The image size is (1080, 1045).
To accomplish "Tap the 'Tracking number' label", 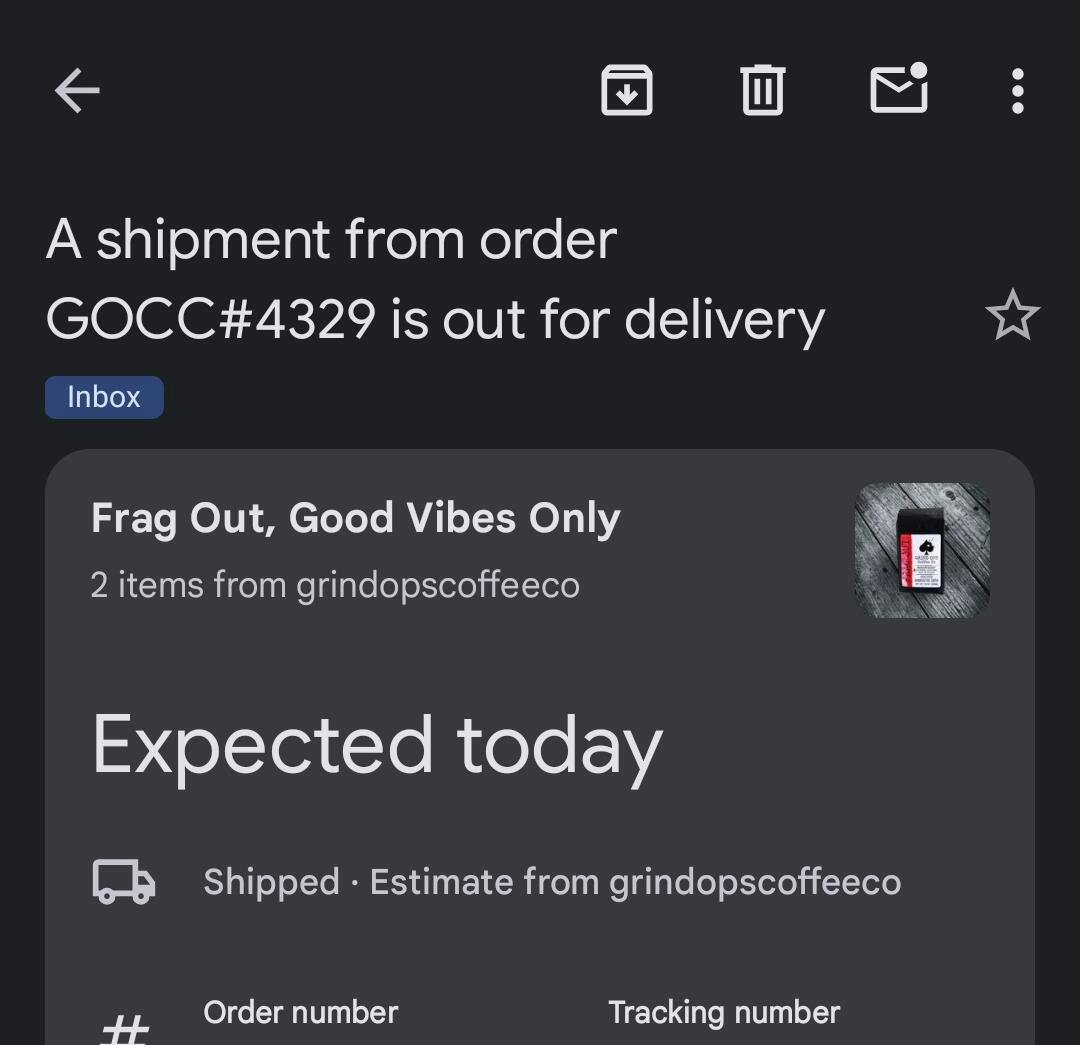I will tap(724, 1012).
